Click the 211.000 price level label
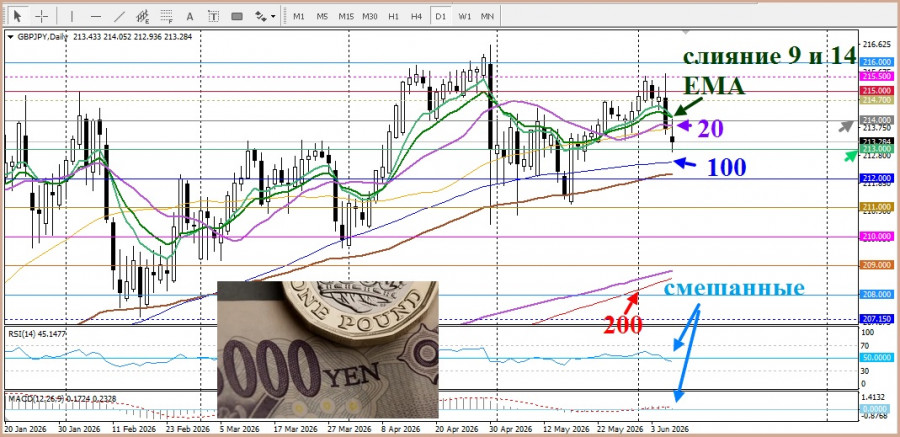Screen dimensions: 900x437 pyautogui.click(x=876, y=207)
